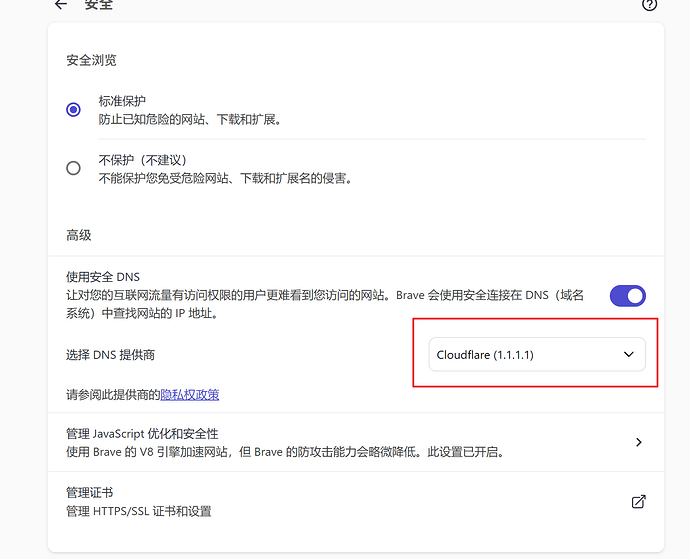Open 管理证书 external link icon
The width and height of the screenshot is (690, 559).
pyautogui.click(x=639, y=502)
